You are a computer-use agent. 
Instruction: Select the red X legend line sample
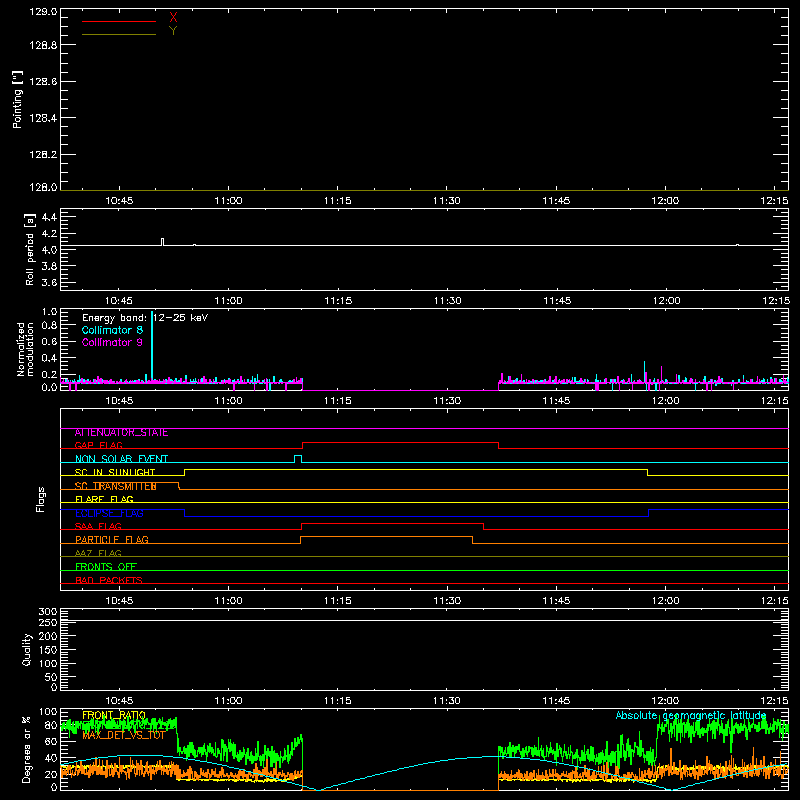[x=119, y=21]
